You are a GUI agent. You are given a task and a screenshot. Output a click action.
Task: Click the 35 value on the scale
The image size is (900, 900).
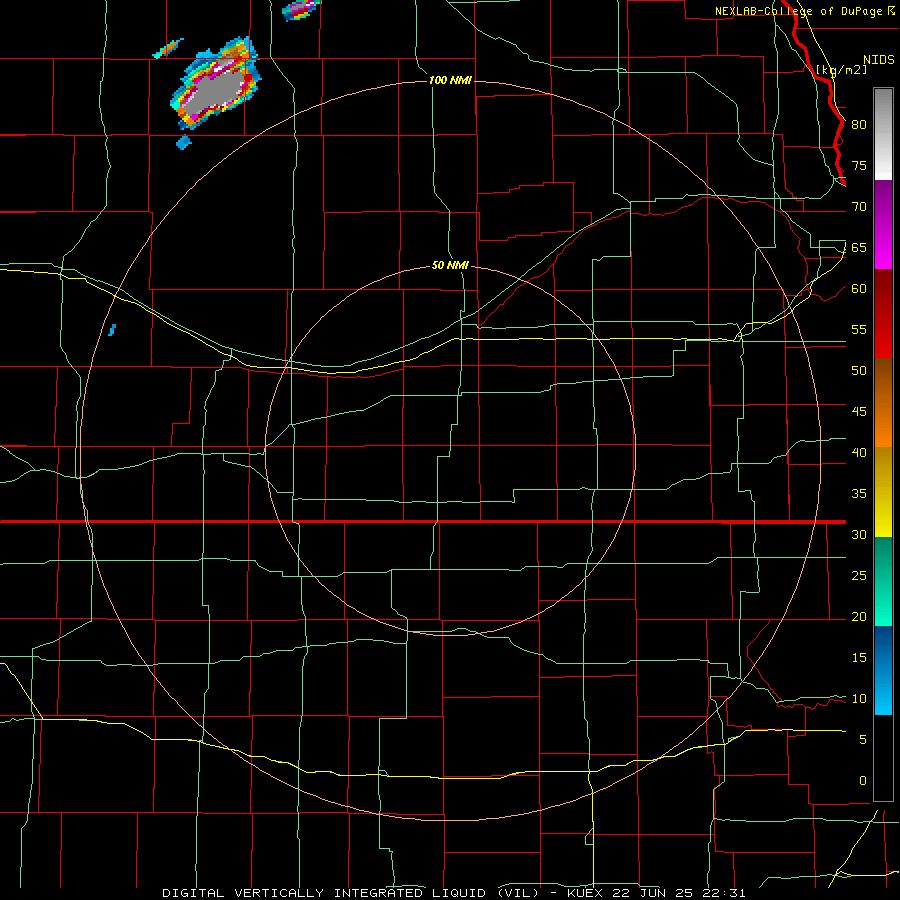click(x=859, y=494)
